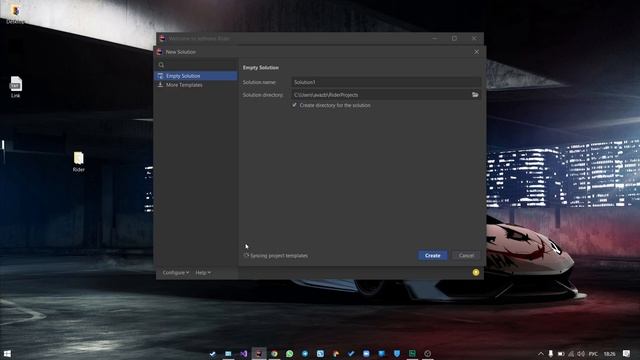This screenshot has height=360, width=640.
Task: Open the clock showing 18:26
Action: [609, 353]
